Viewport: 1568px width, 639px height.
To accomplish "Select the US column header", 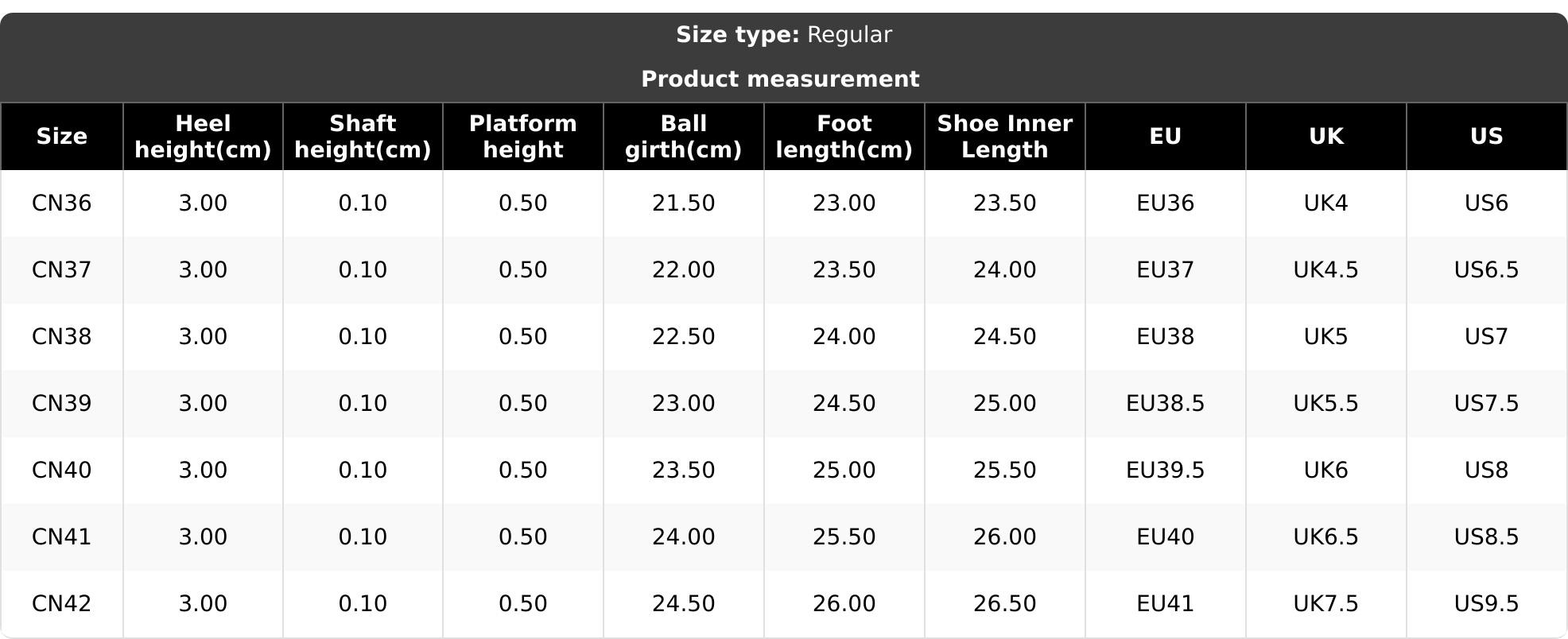I will coord(1486,137).
